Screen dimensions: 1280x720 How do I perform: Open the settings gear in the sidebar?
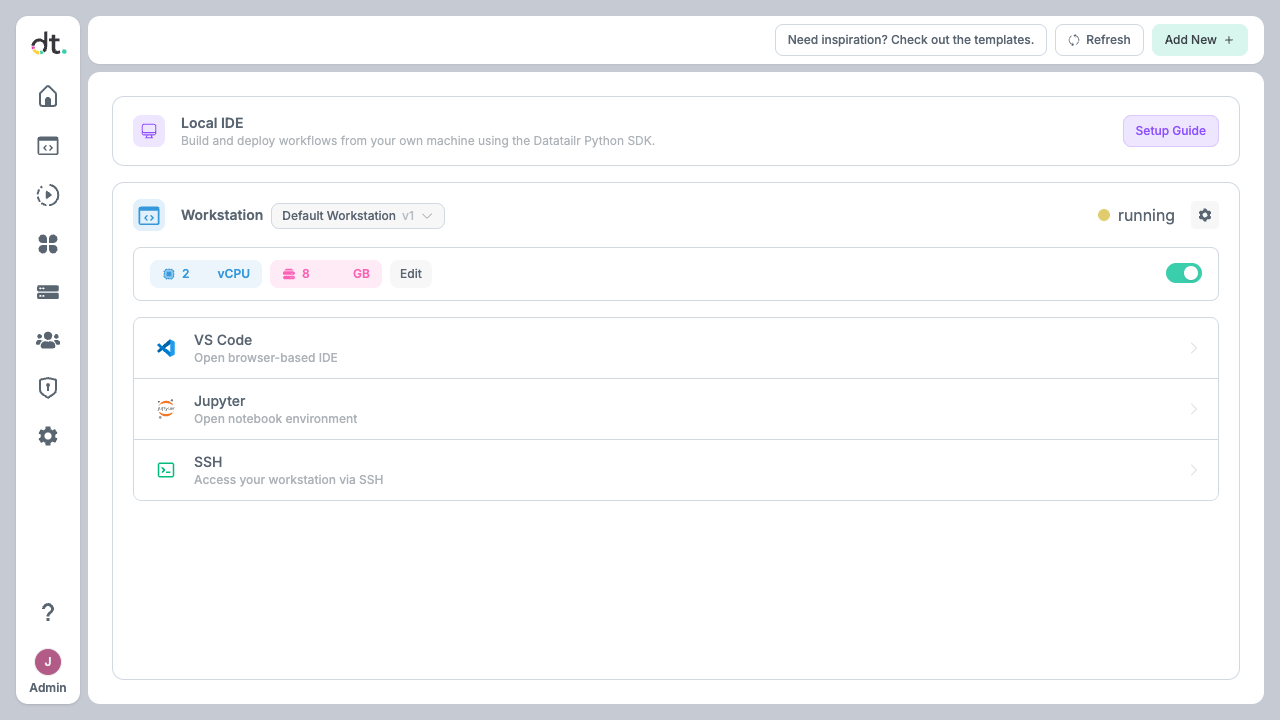[x=47, y=435]
